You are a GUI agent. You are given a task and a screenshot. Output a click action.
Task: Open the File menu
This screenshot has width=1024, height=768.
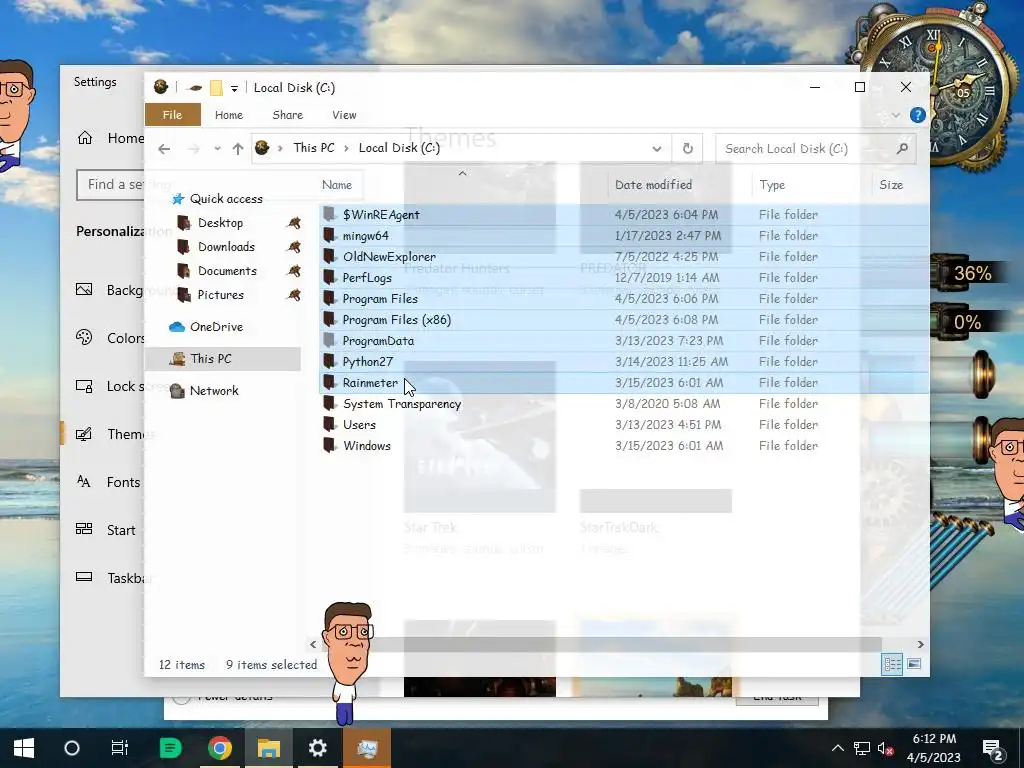click(x=172, y=115)
